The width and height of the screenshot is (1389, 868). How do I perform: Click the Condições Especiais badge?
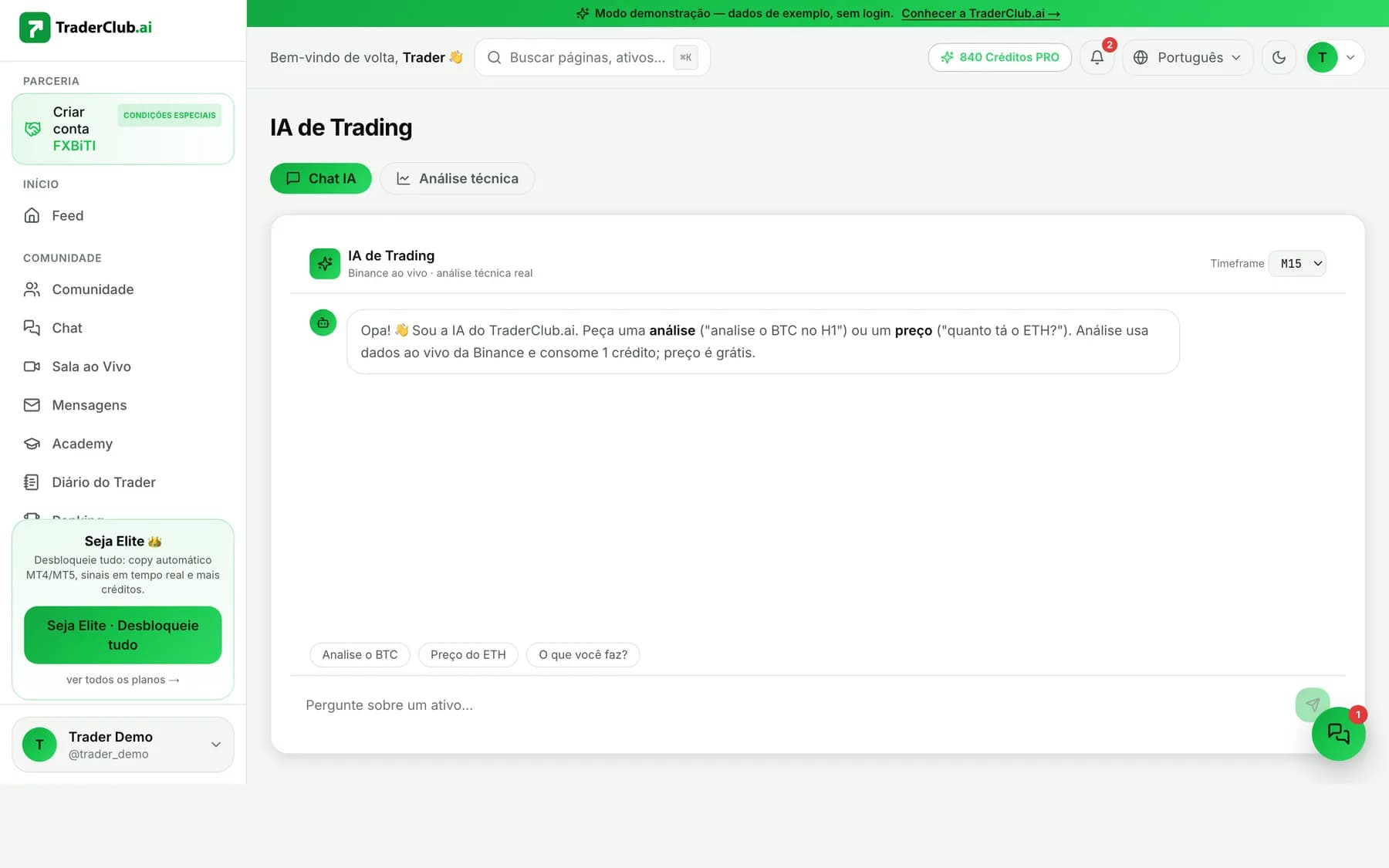(x=170, y=115)
